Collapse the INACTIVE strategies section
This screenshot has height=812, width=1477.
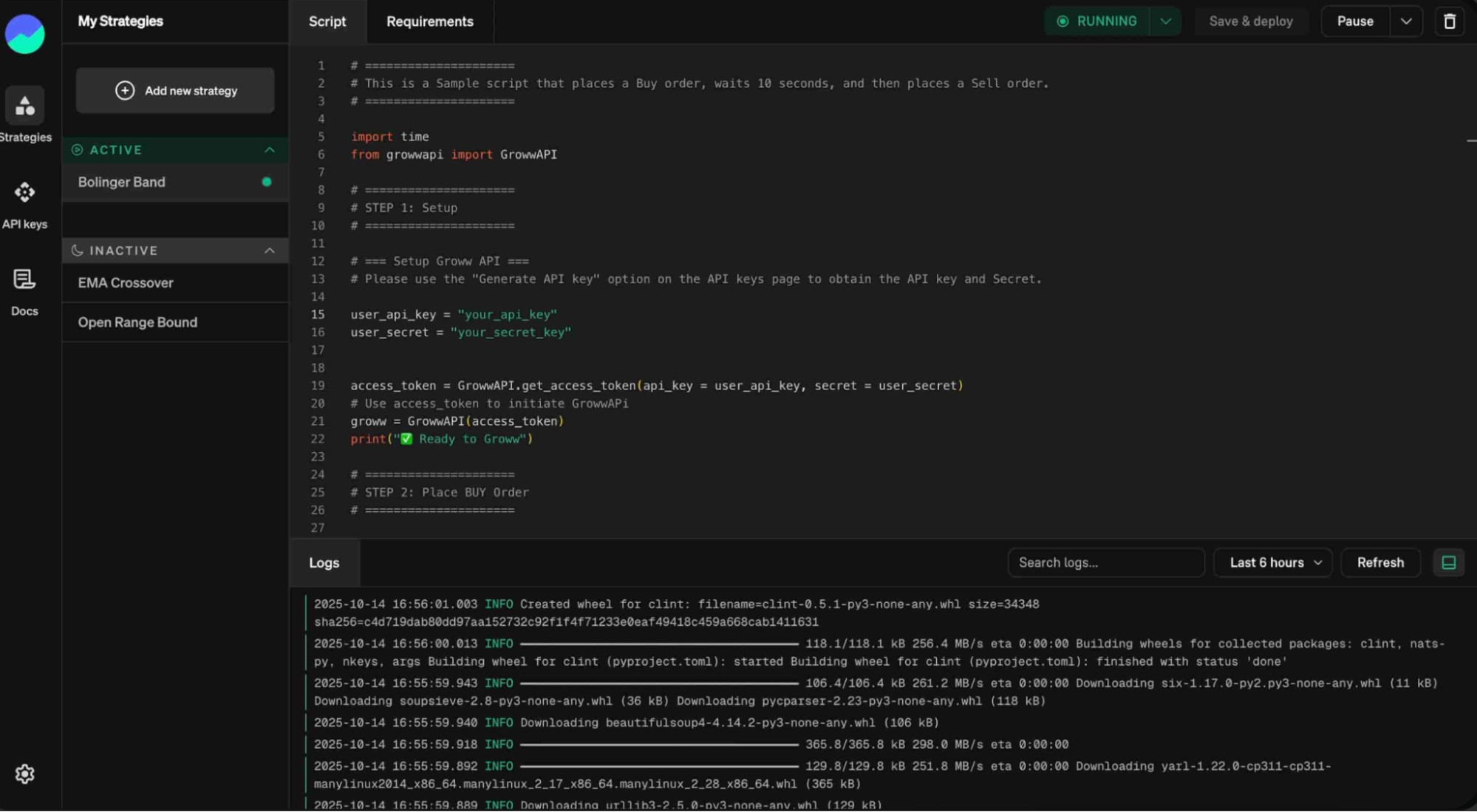(270, 250)
